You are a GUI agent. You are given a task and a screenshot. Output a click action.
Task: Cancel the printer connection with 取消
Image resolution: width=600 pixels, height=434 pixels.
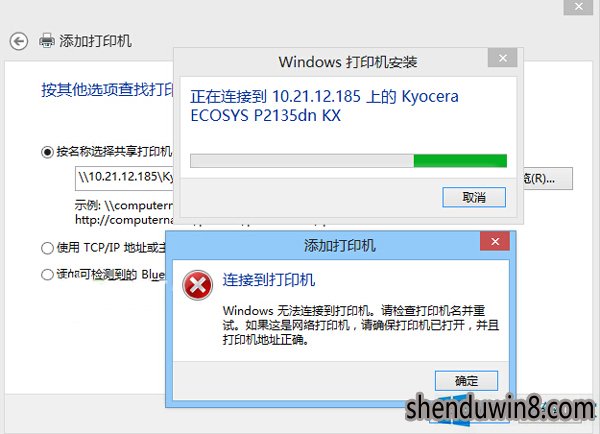[x=474, y=197]
